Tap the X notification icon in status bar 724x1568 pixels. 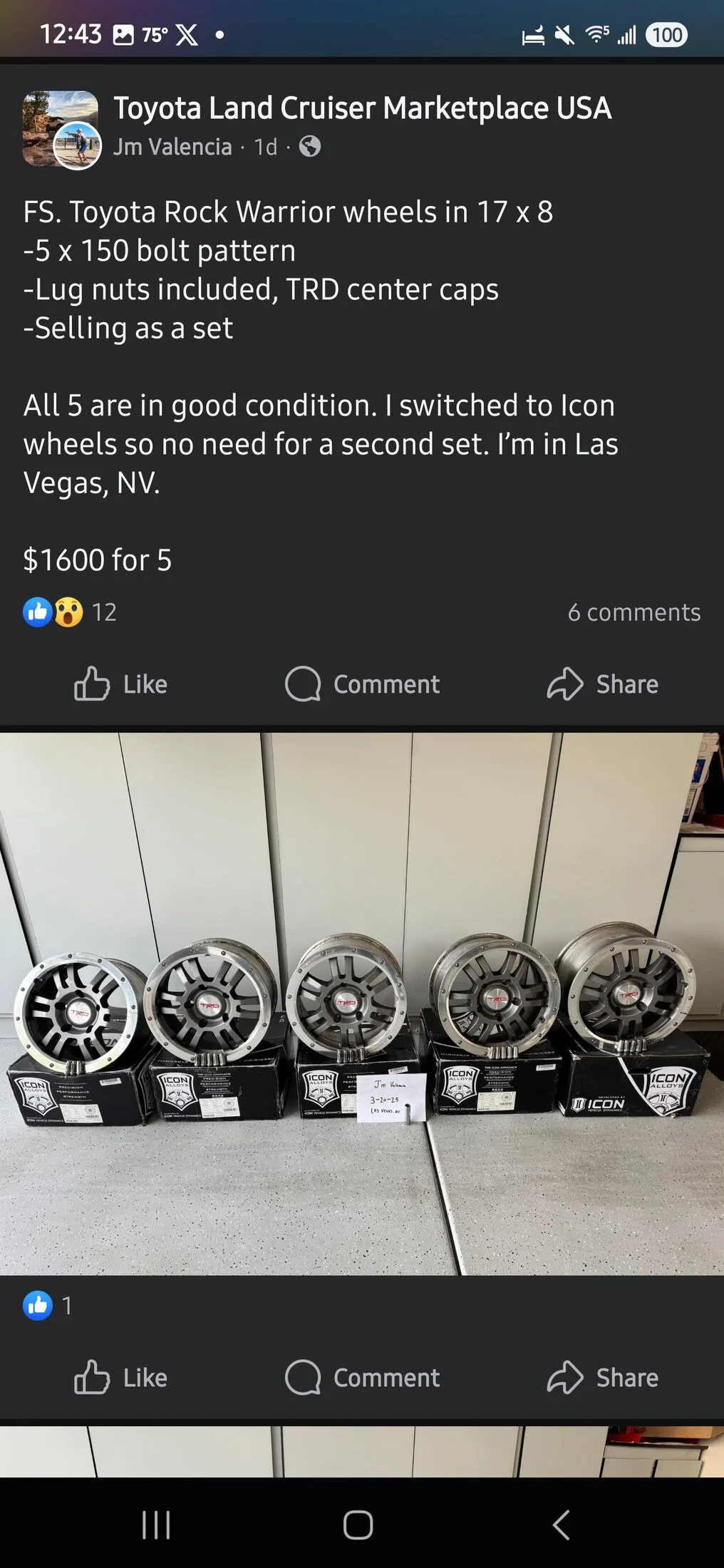click(x=187, y=34)
